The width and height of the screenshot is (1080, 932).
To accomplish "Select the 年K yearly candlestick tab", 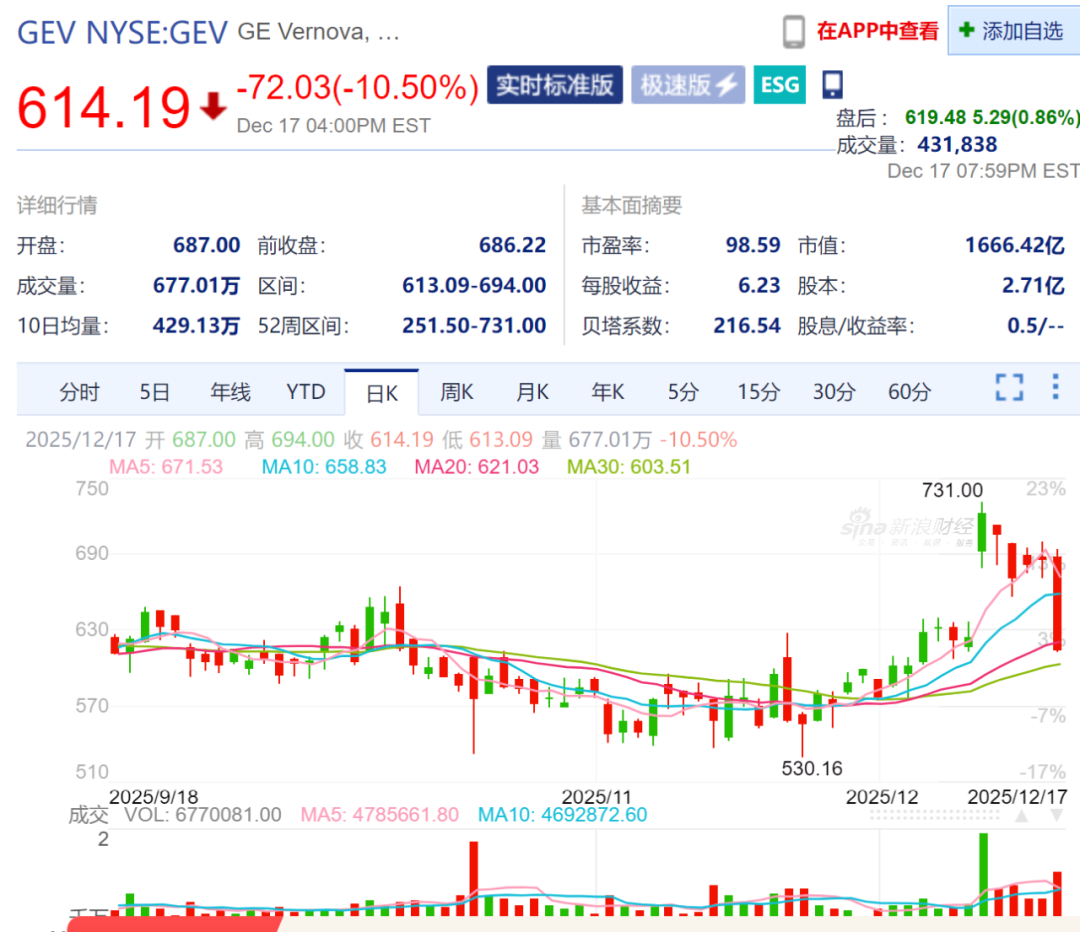I will [x=608, y=392].
